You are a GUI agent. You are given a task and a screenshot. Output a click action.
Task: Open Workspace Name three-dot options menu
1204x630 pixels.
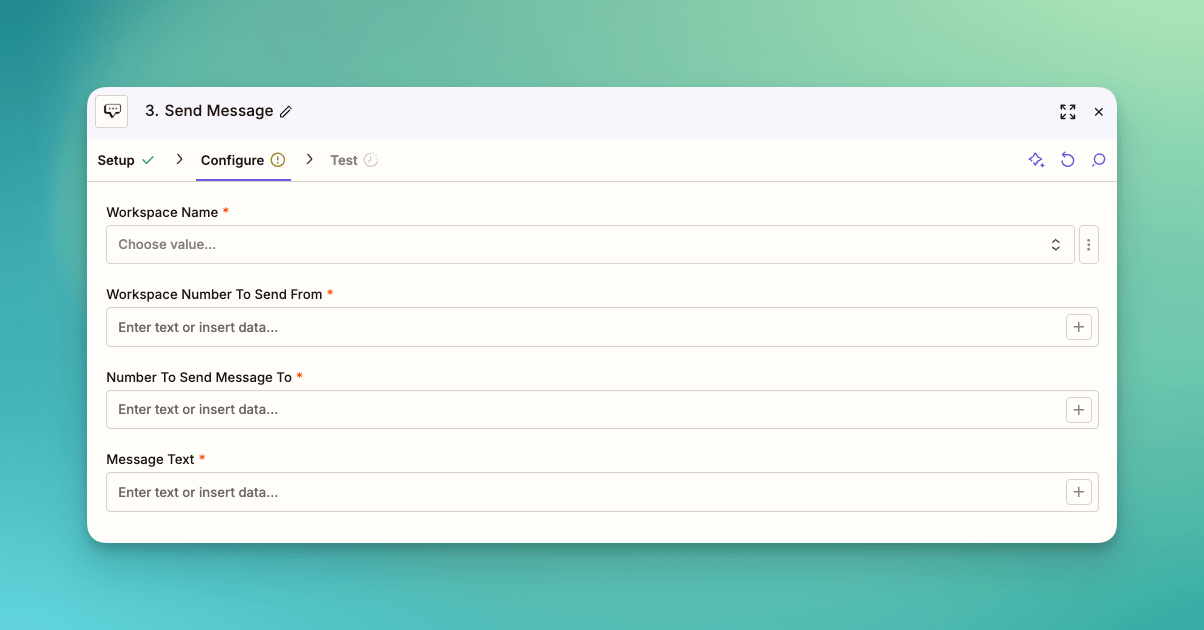pyautogui.click(x=1089, y=245)
